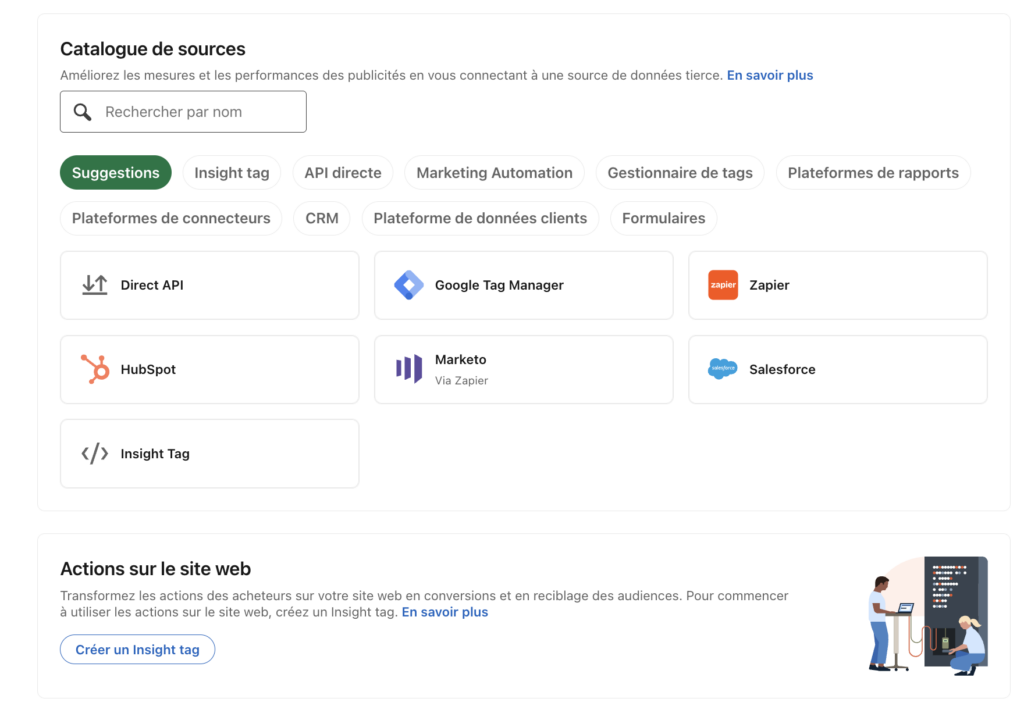Open En savoir plus under Actions sur le site web
This screenshot has height=713, width=1024.
[x=444, y=613]
